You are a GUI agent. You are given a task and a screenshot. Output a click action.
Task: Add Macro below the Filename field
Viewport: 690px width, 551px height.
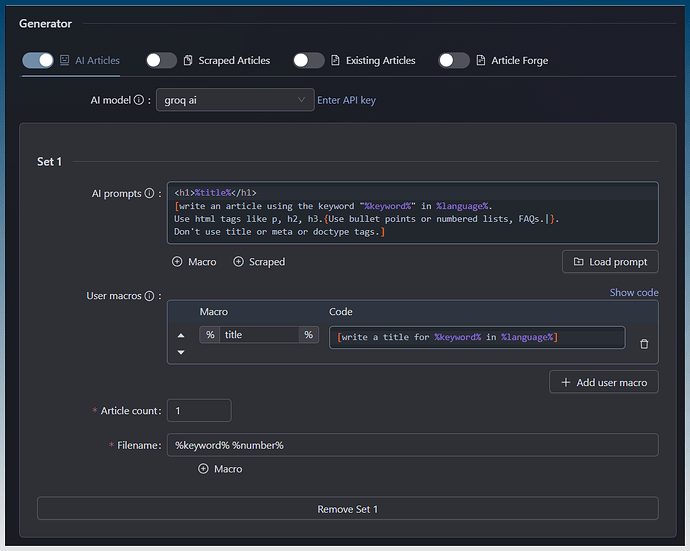pyautogui.click(x=220, y=468)
